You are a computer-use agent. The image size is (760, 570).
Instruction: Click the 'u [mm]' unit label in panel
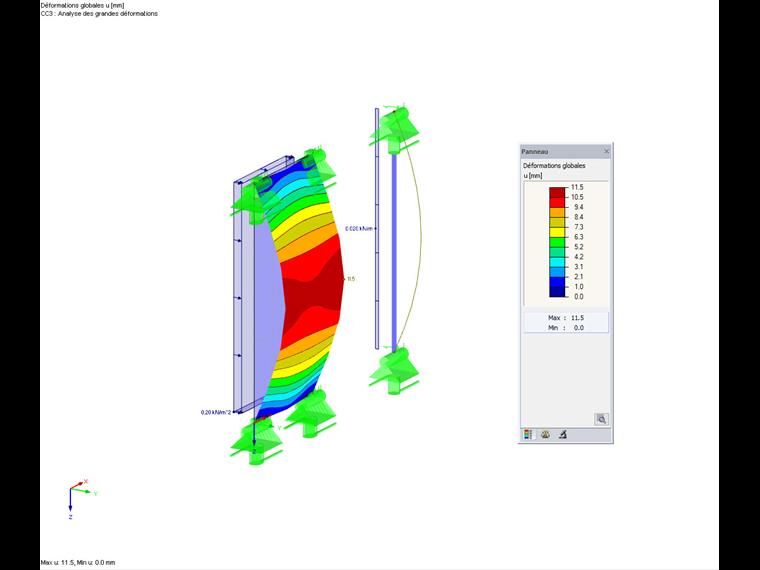tap(533, 175)
